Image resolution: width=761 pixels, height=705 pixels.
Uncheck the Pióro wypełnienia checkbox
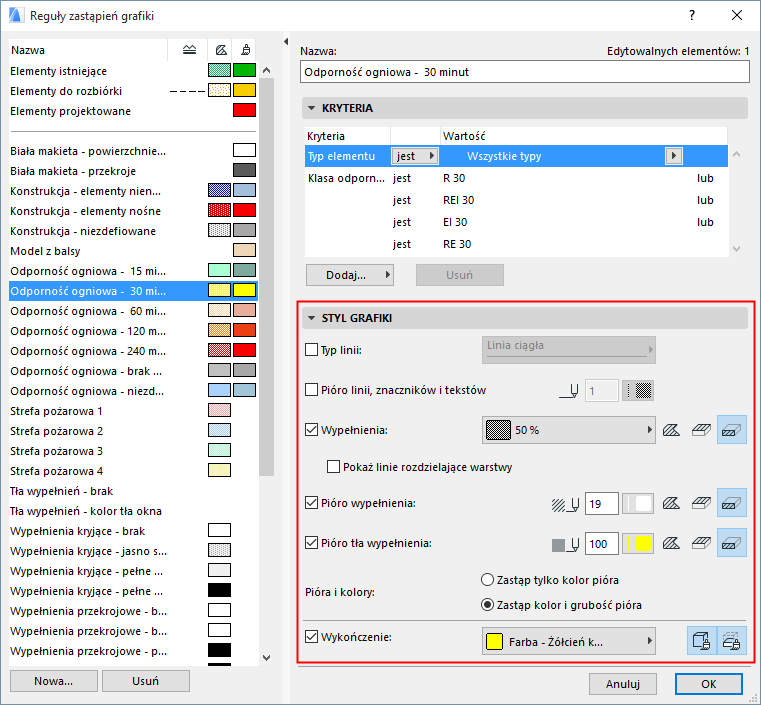[312, 503]
